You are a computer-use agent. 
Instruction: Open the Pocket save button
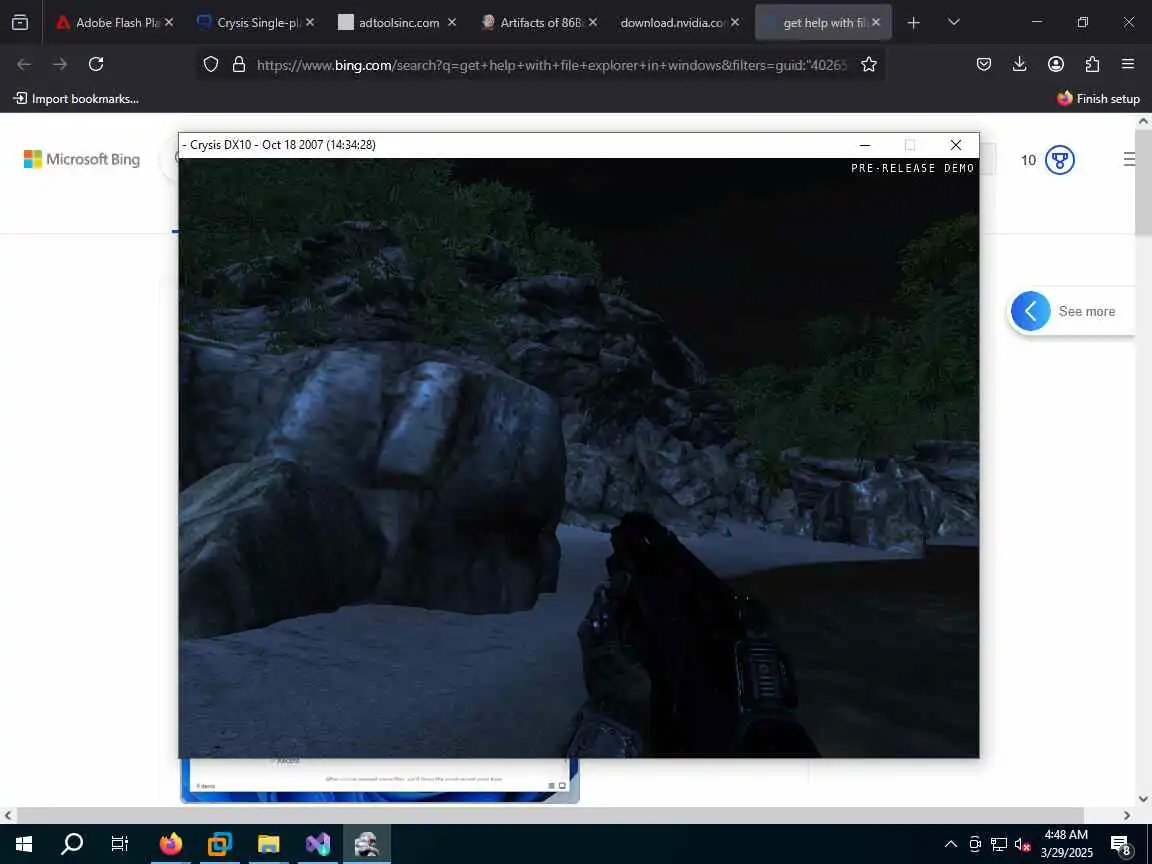click(984, 65)
